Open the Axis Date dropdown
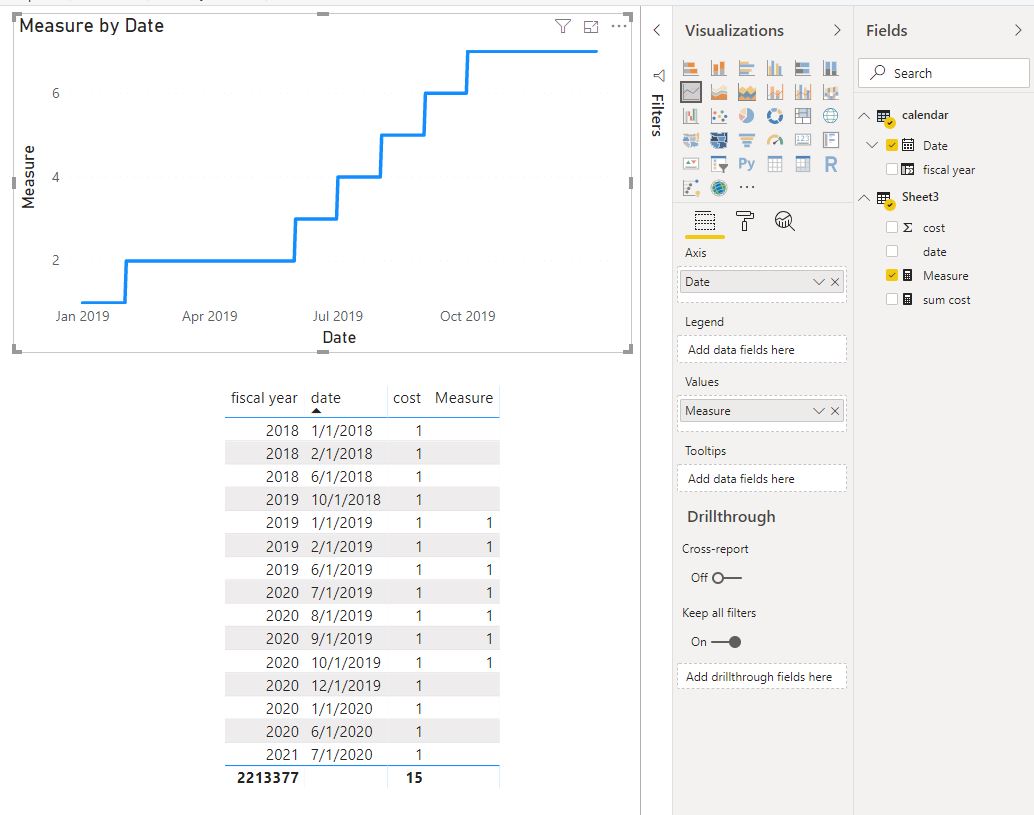1034x815 pixels. click(820, 281)
